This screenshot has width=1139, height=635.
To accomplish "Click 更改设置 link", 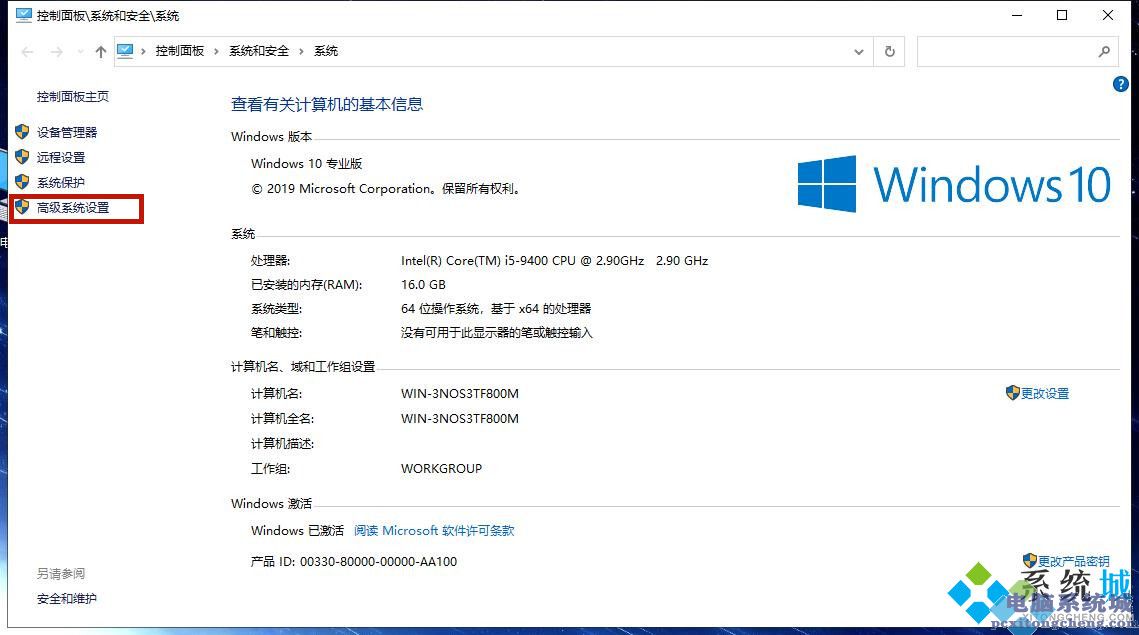I will tap(1045, 394).
